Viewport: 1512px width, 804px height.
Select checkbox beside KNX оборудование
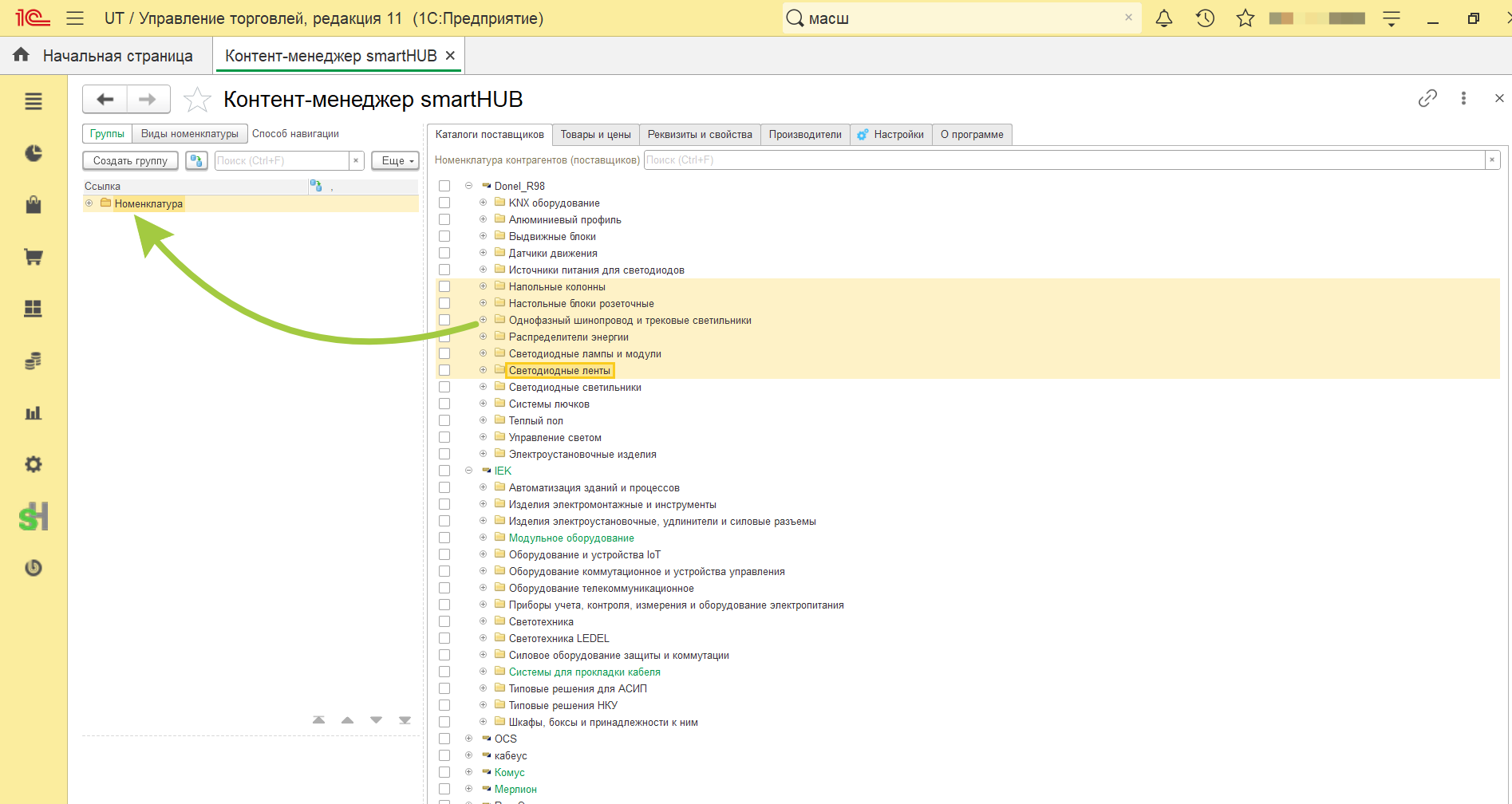point(444,203)
